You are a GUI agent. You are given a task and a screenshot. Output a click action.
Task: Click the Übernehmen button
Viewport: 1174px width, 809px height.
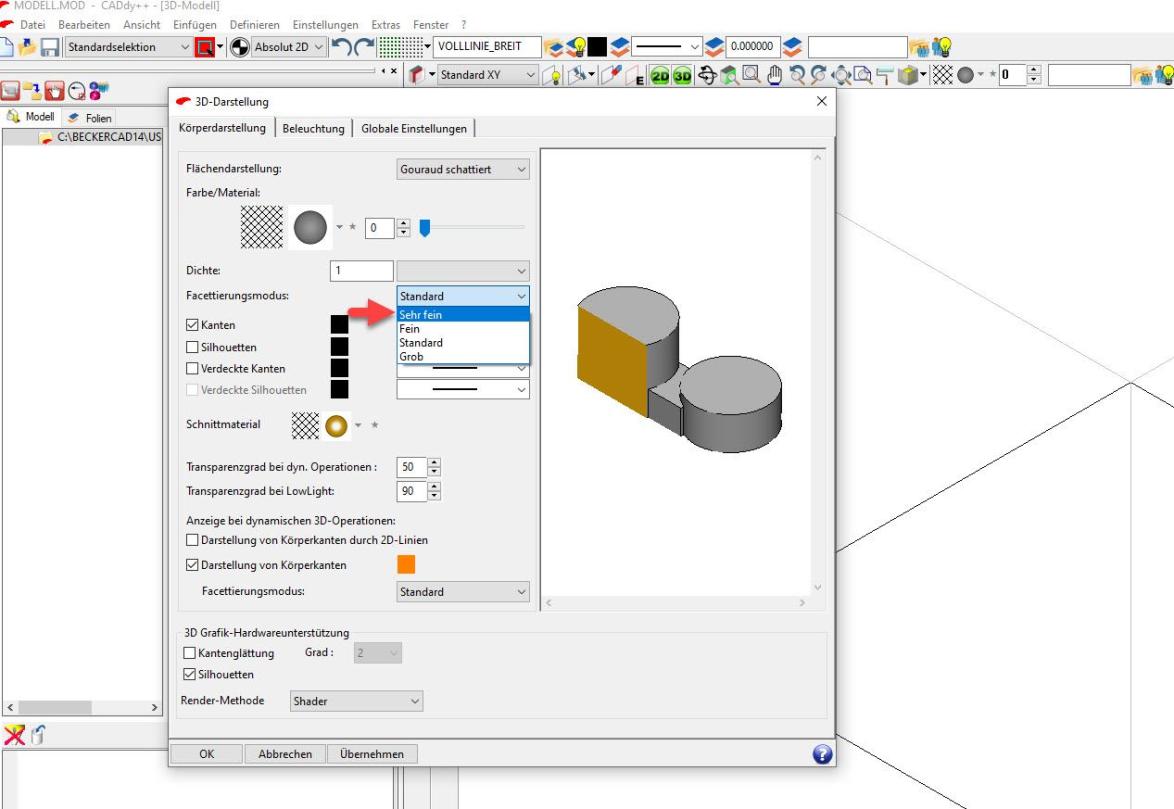(372, 754)
